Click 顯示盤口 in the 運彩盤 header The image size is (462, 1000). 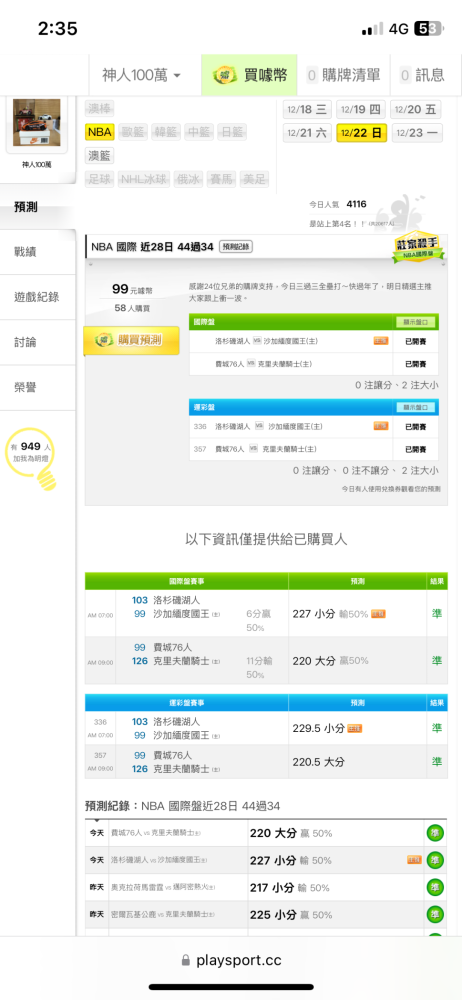tap(415, 407)
